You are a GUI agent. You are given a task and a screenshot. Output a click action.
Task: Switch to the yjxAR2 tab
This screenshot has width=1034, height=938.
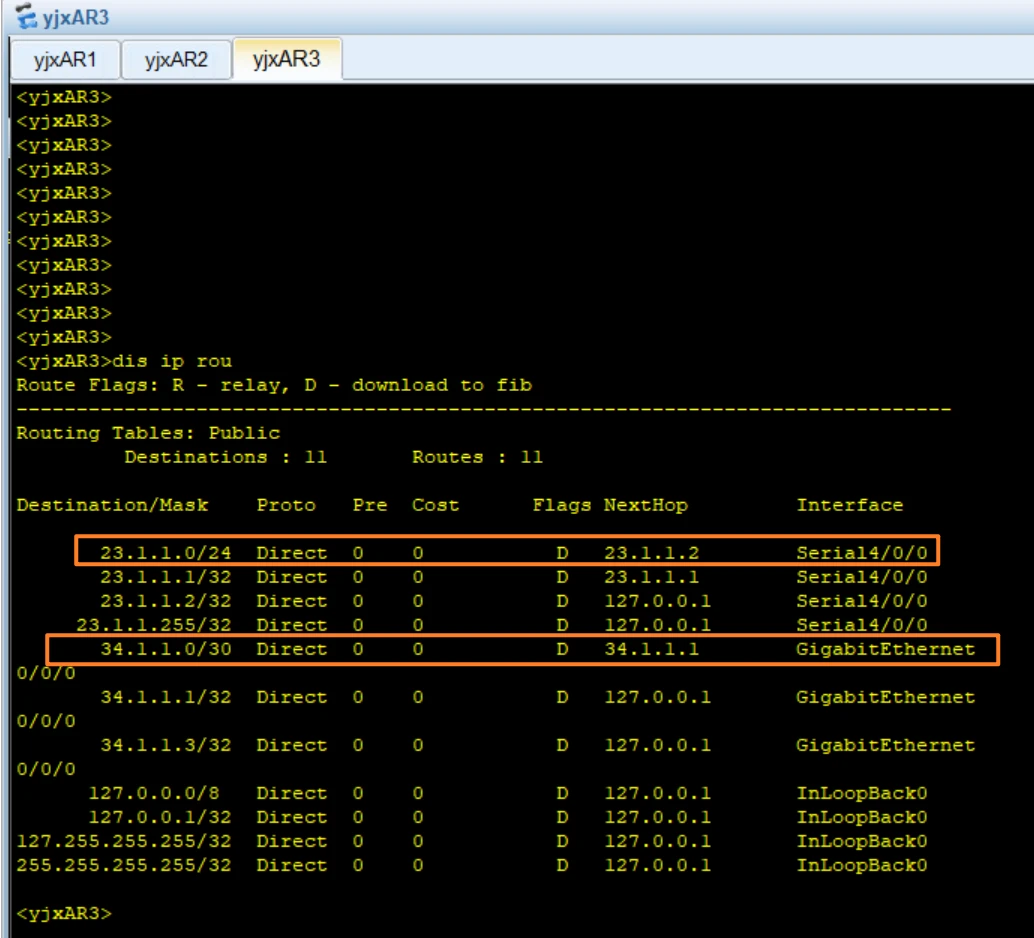click(176, 60)
